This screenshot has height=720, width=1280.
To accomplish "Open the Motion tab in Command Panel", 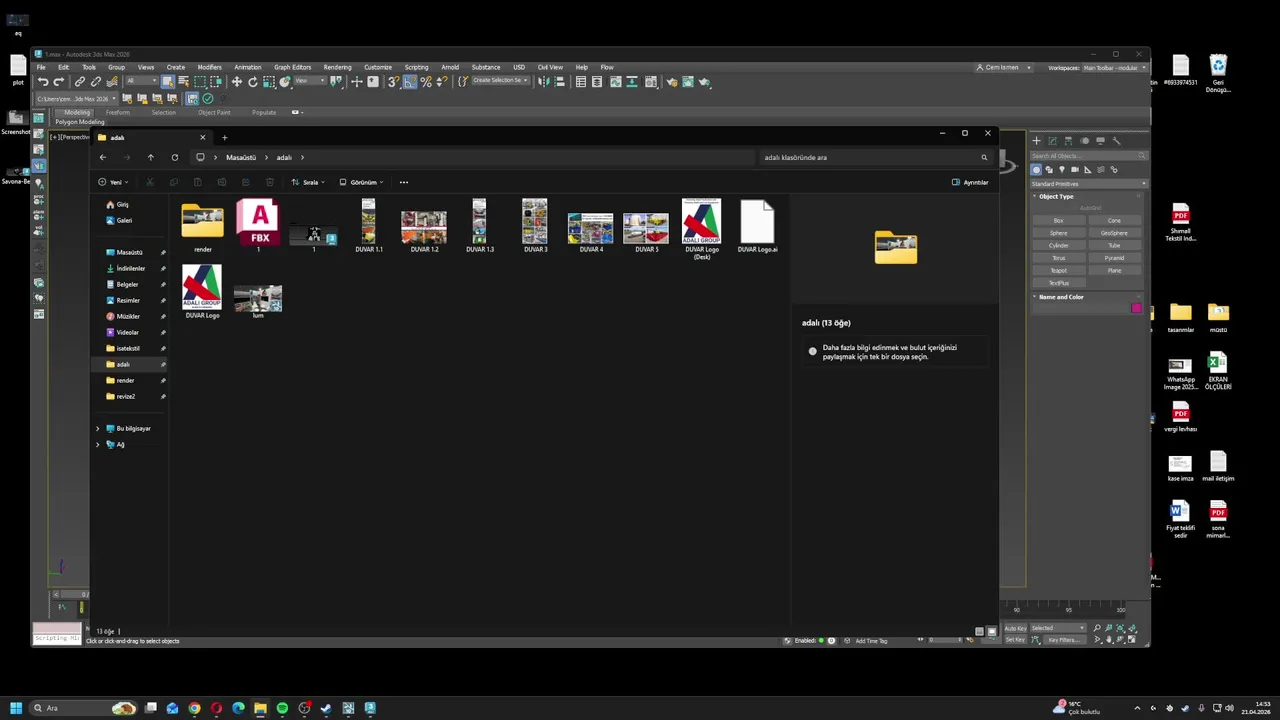I will click(1084, 141).
